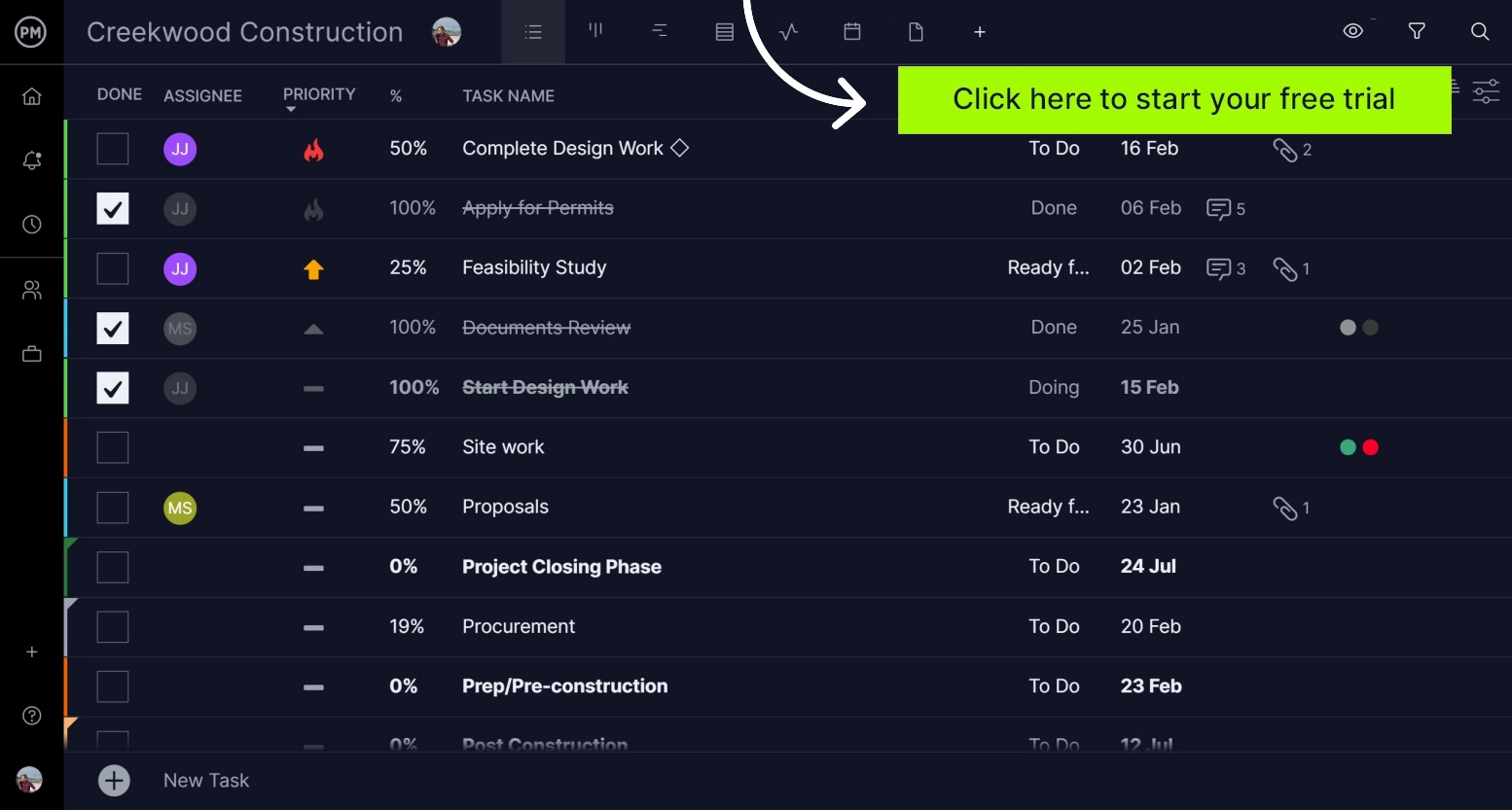This screenshot has height=810, width=1512.
Task: Open the search magnifier icon
Action: pos(1479,32)
